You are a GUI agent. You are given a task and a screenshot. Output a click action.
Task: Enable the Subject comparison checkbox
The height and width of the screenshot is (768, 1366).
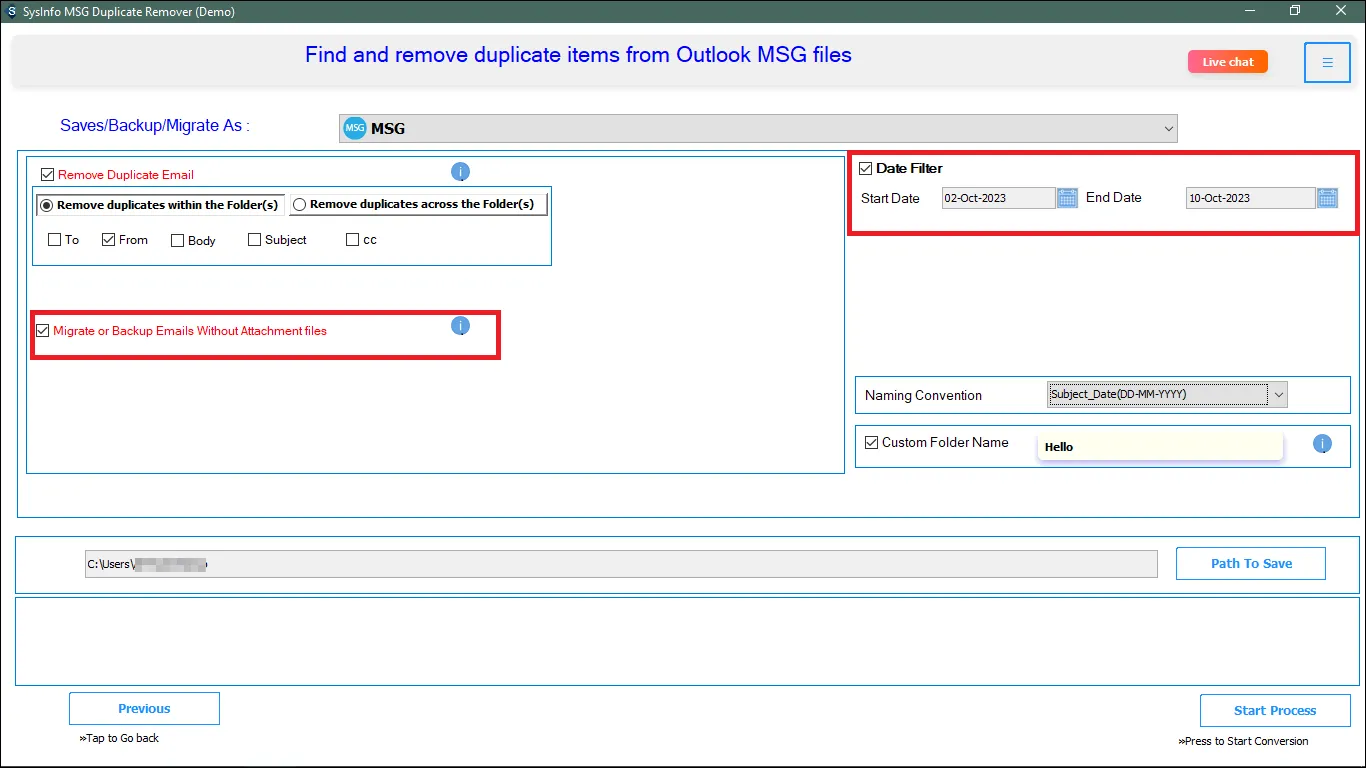point(254,240)
